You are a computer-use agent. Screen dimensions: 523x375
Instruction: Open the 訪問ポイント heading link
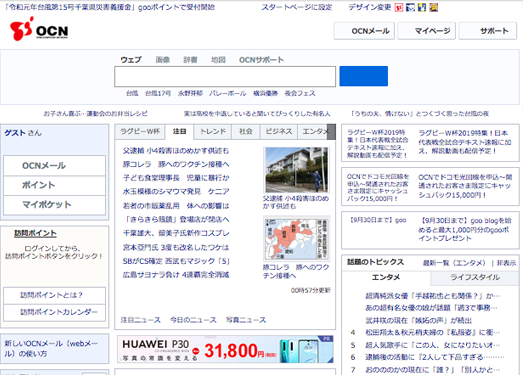pos(35,233)
